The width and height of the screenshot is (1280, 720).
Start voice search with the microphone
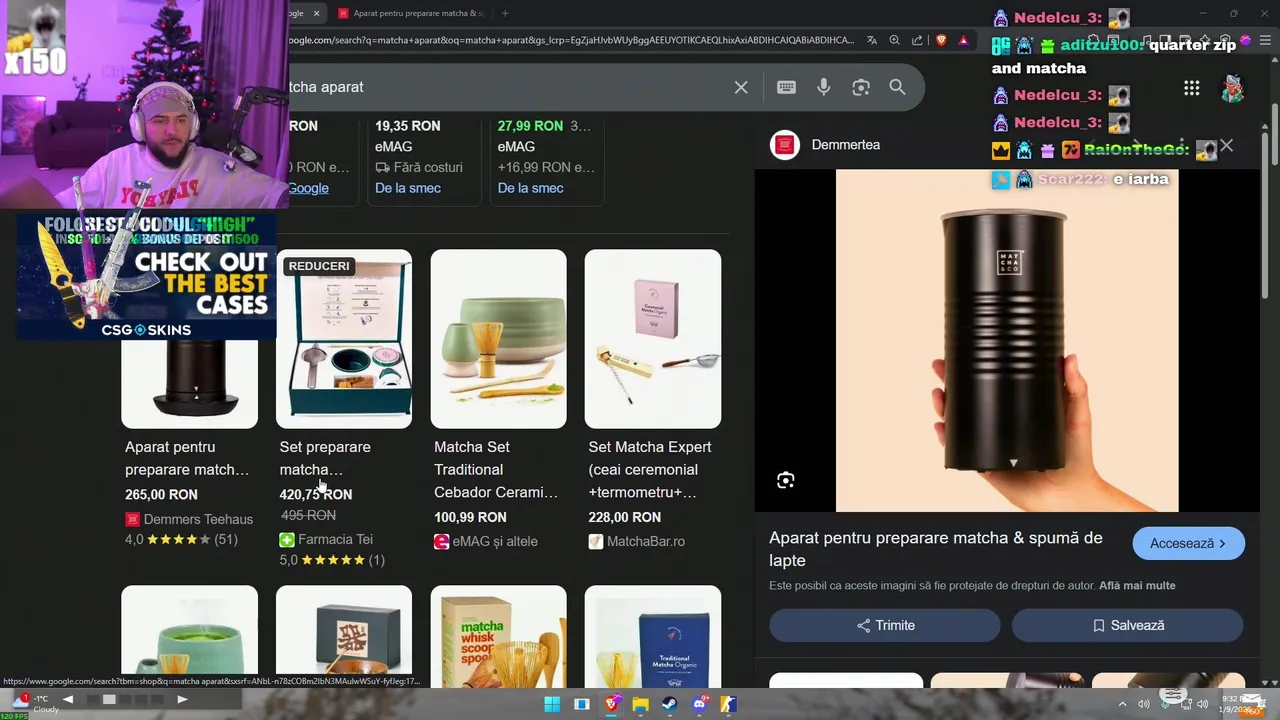pyautogui.click(x=823, y=87)
